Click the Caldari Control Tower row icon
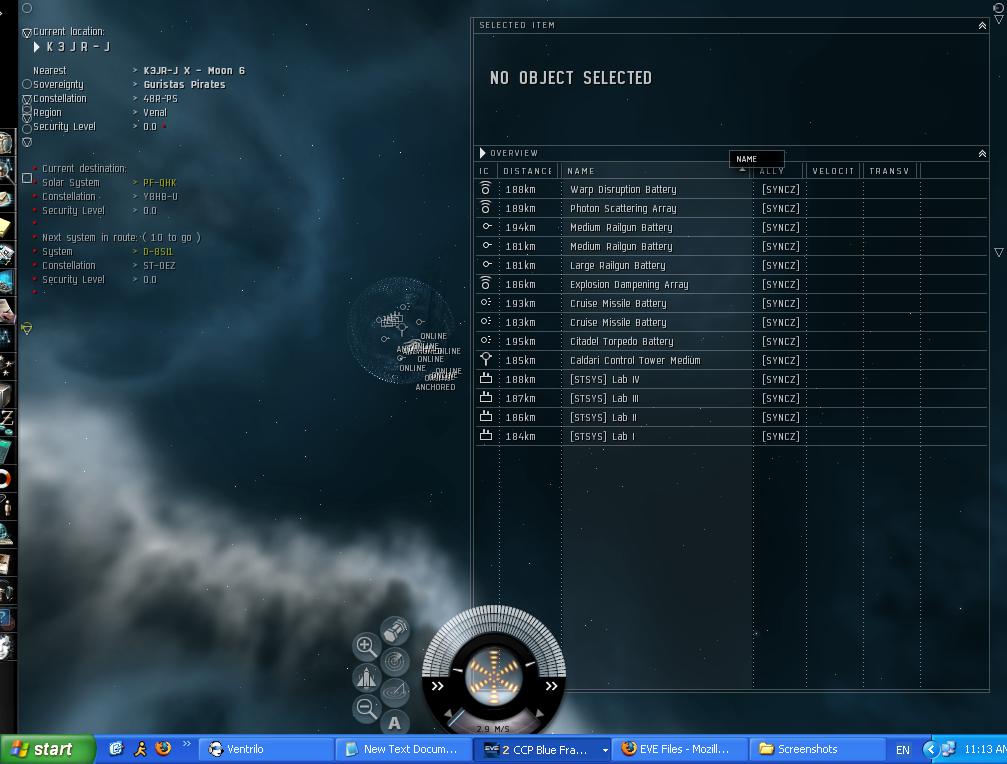This screenshot has height=764, width=1007. (486, 360)
